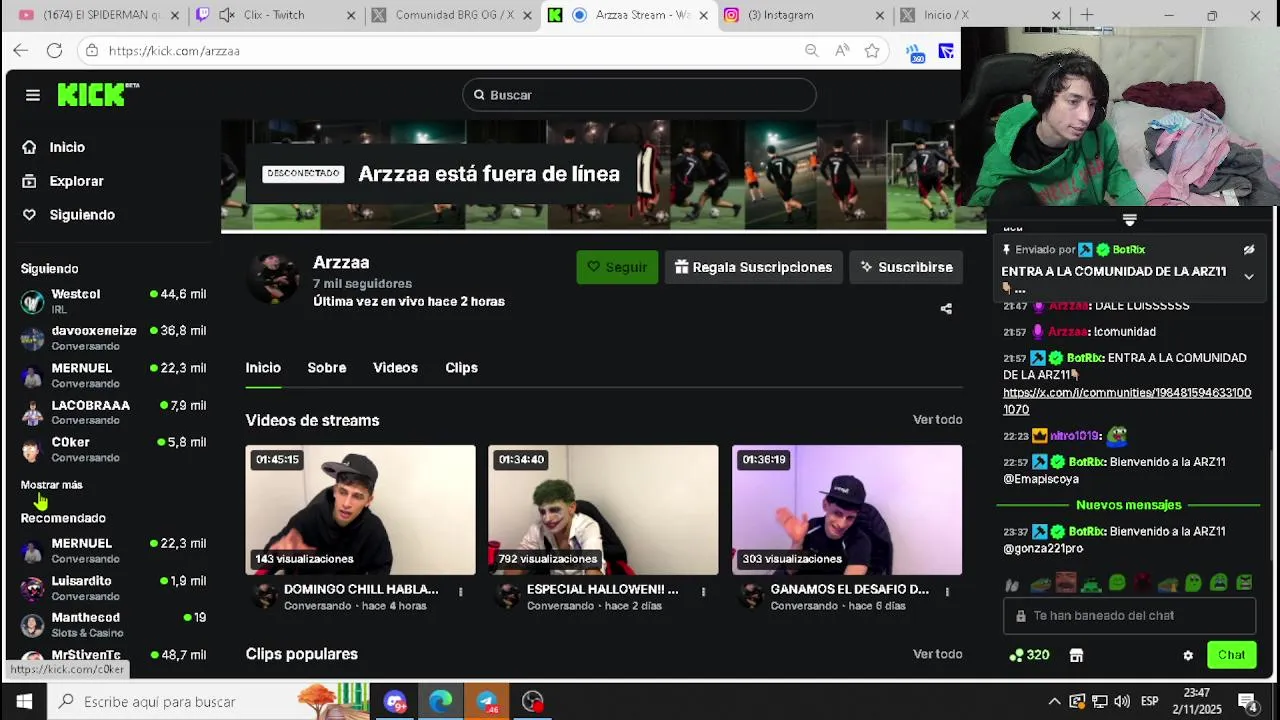Switch to the Sobre tab
The height and width of the screenshot is (720, 1280).
[327, 368]
